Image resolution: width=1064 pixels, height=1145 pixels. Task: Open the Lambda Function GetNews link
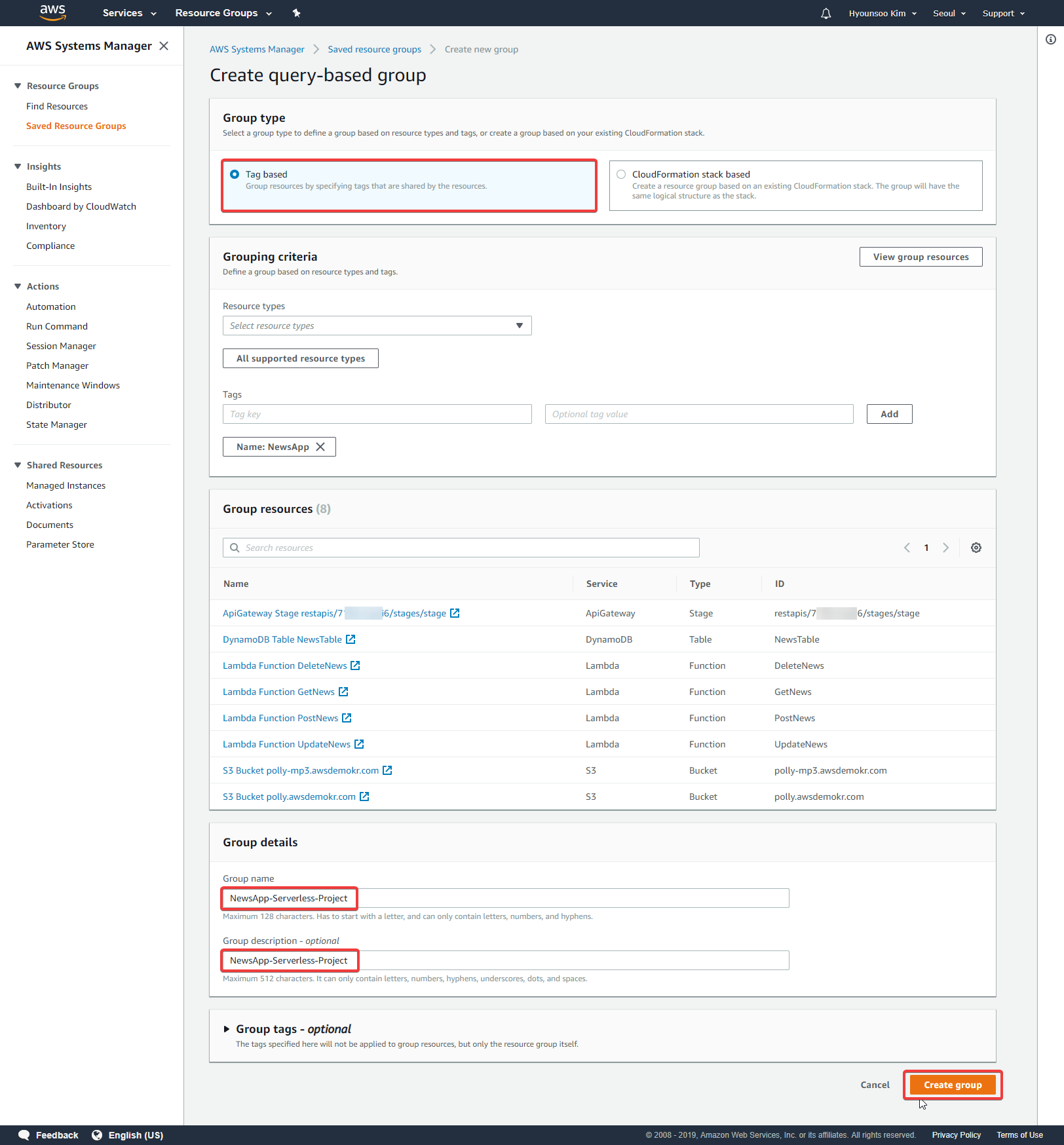(278, 692)
